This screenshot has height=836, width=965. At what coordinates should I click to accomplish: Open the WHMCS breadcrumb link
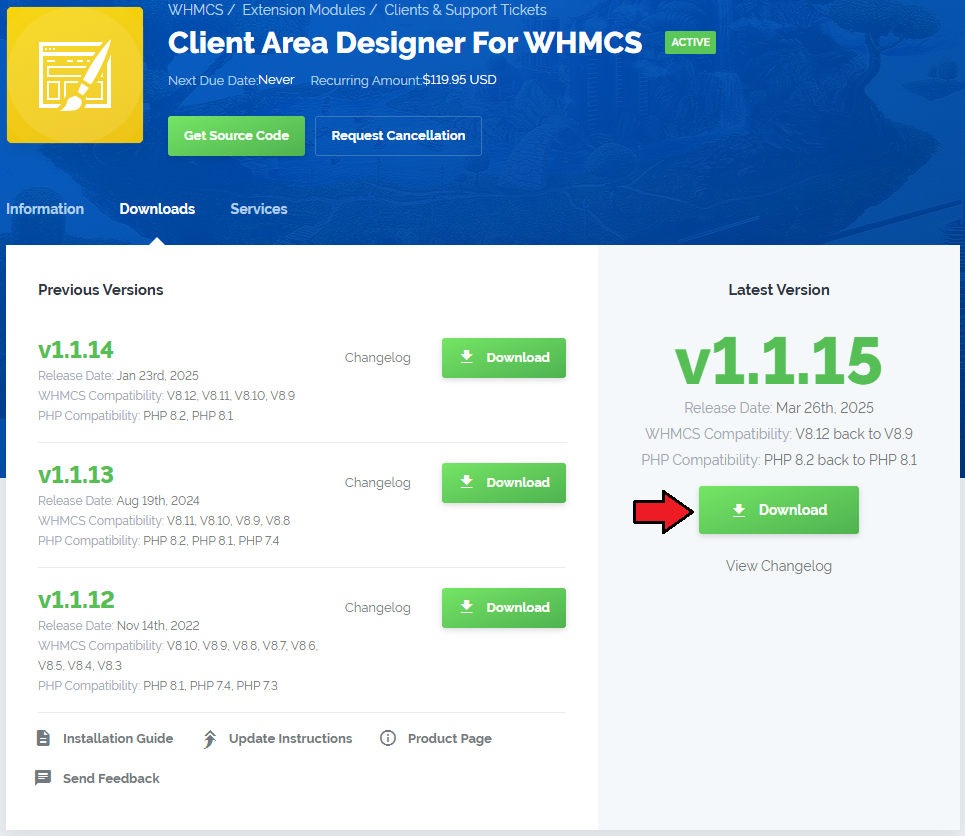(196, 10)
